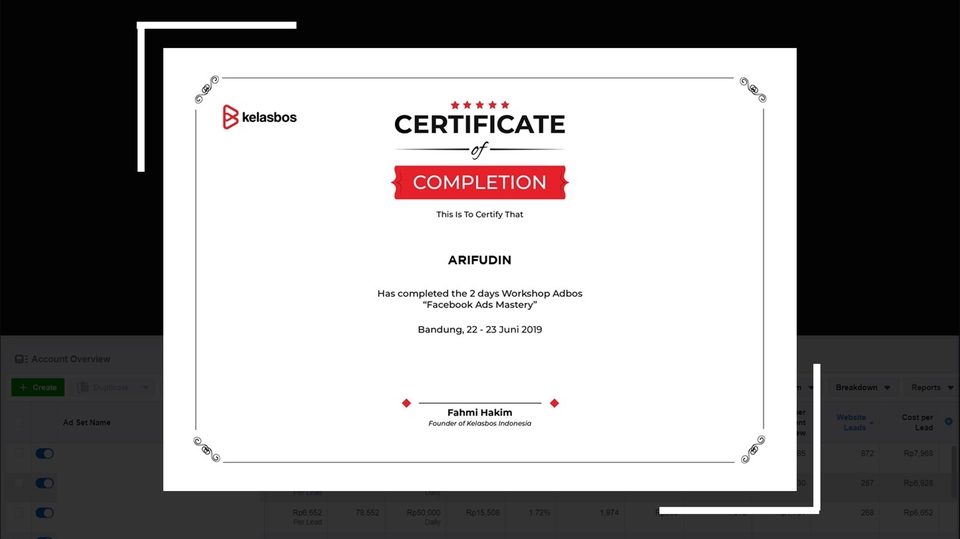Click the Cost per Lead column header
Viewport: 960px width, 539px height.
(x=917, y=423)
